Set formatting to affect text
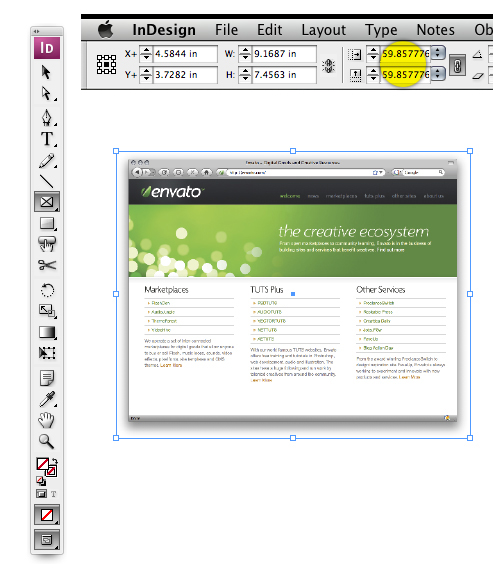493x582 pixels. coord(54,494)
